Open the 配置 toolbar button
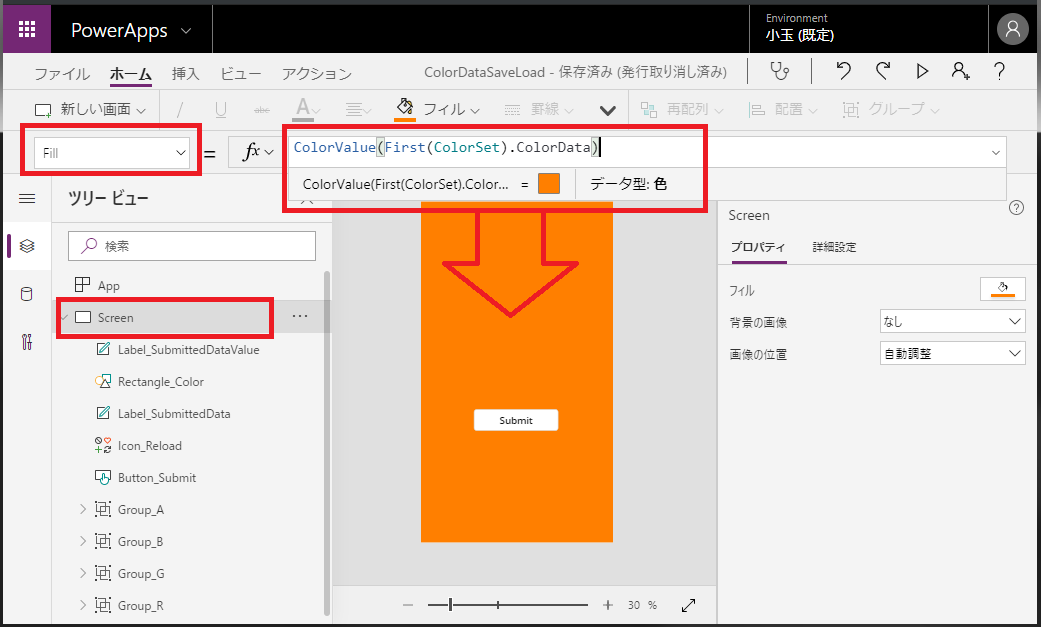 782,110
